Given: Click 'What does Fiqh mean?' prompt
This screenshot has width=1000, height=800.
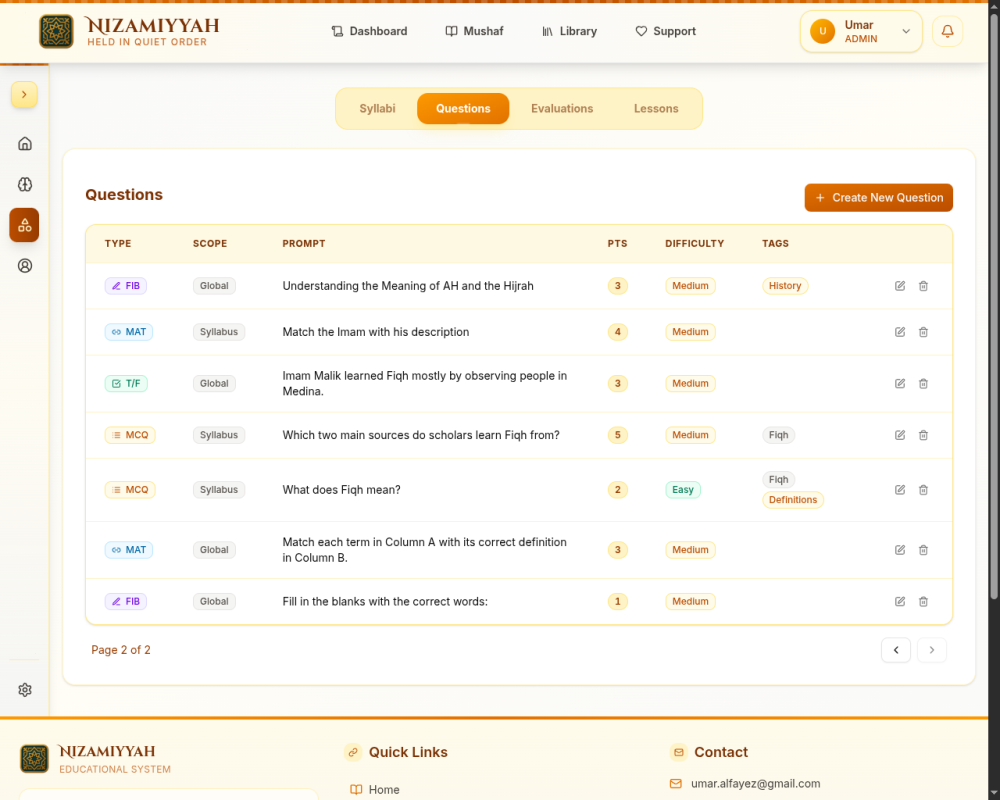Looking at the screenshot, I should tap(341, 490).
